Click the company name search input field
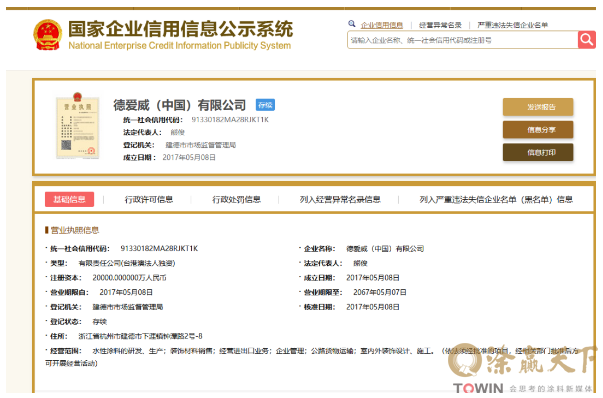603x398 pixels. 463,40
